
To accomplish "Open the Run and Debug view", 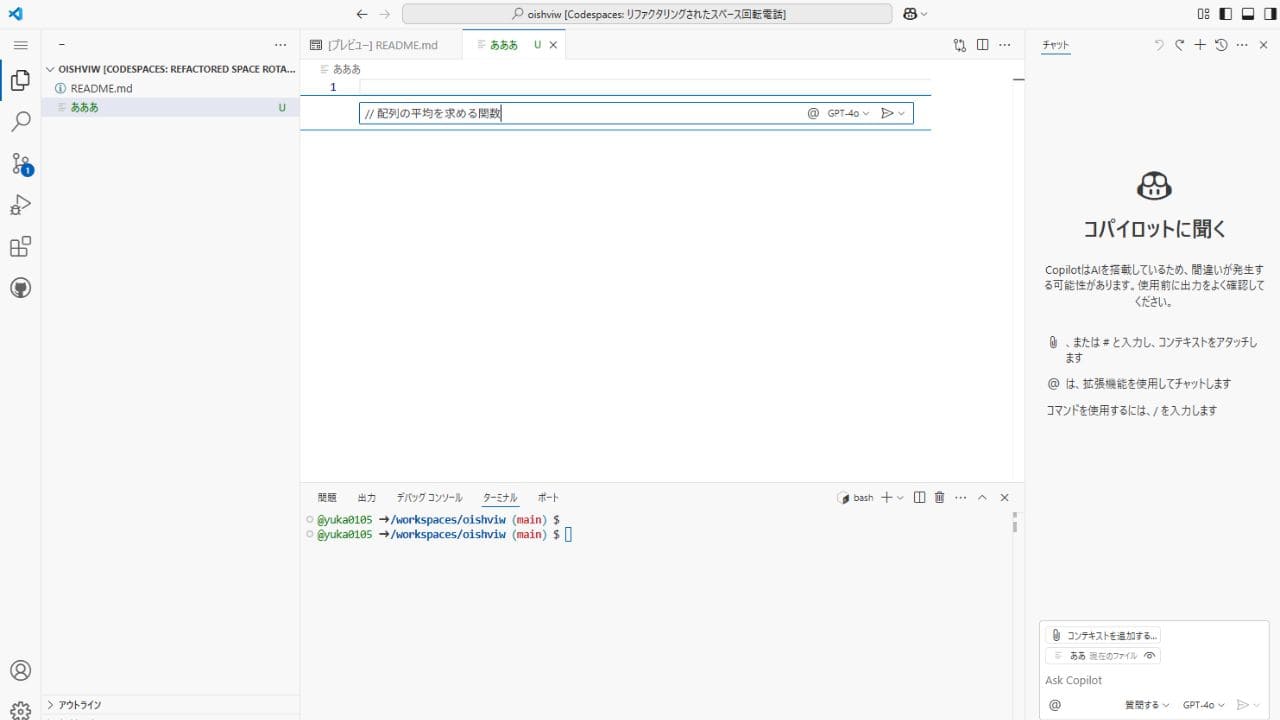I will coord(20,205).
